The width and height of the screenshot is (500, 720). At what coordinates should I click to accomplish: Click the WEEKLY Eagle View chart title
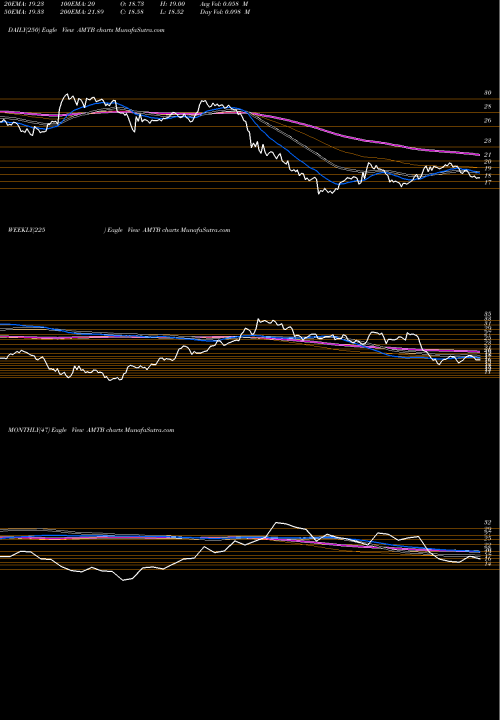pos(119,230)
